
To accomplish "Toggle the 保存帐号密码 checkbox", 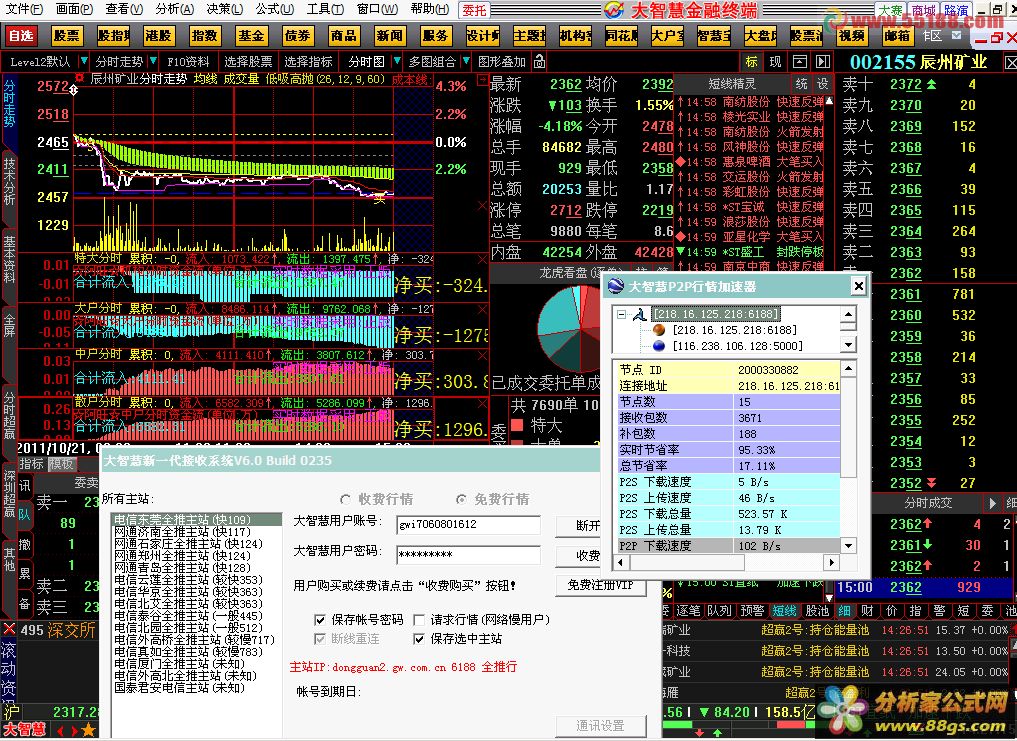I will 319,620.
